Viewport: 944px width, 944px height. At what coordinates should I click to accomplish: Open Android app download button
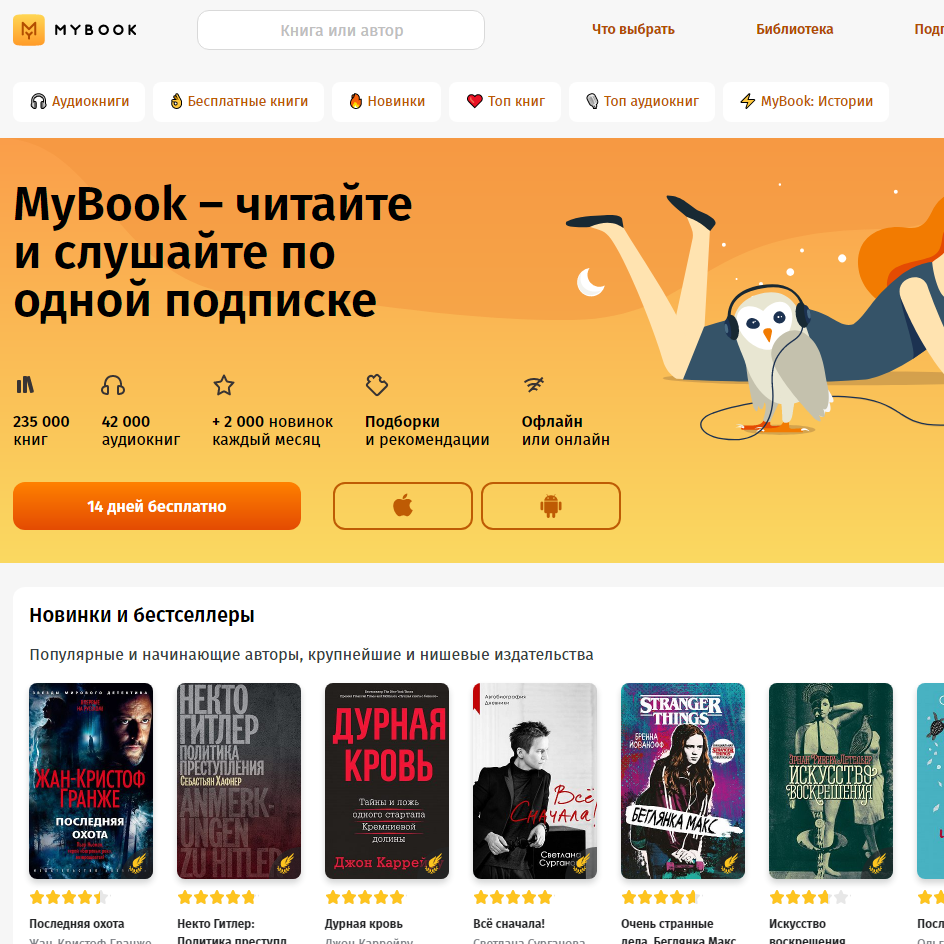551,506
